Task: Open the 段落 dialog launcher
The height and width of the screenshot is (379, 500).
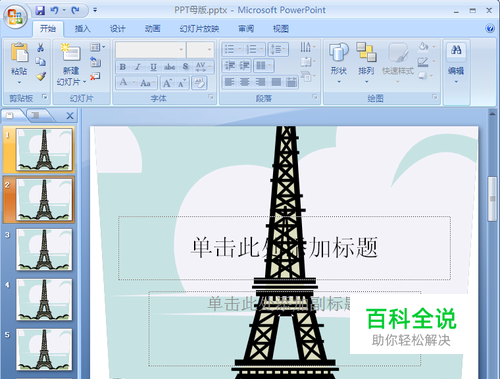Action: click(x=315, y=97)
